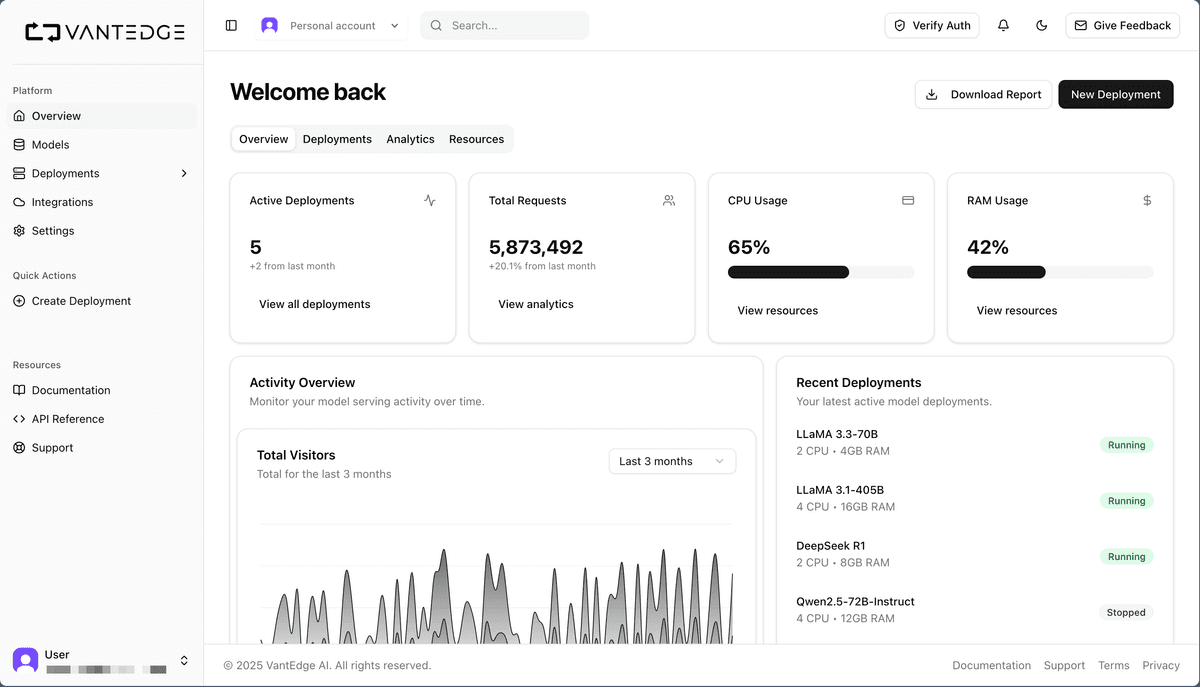Click the notification bell in the header

1003,25
